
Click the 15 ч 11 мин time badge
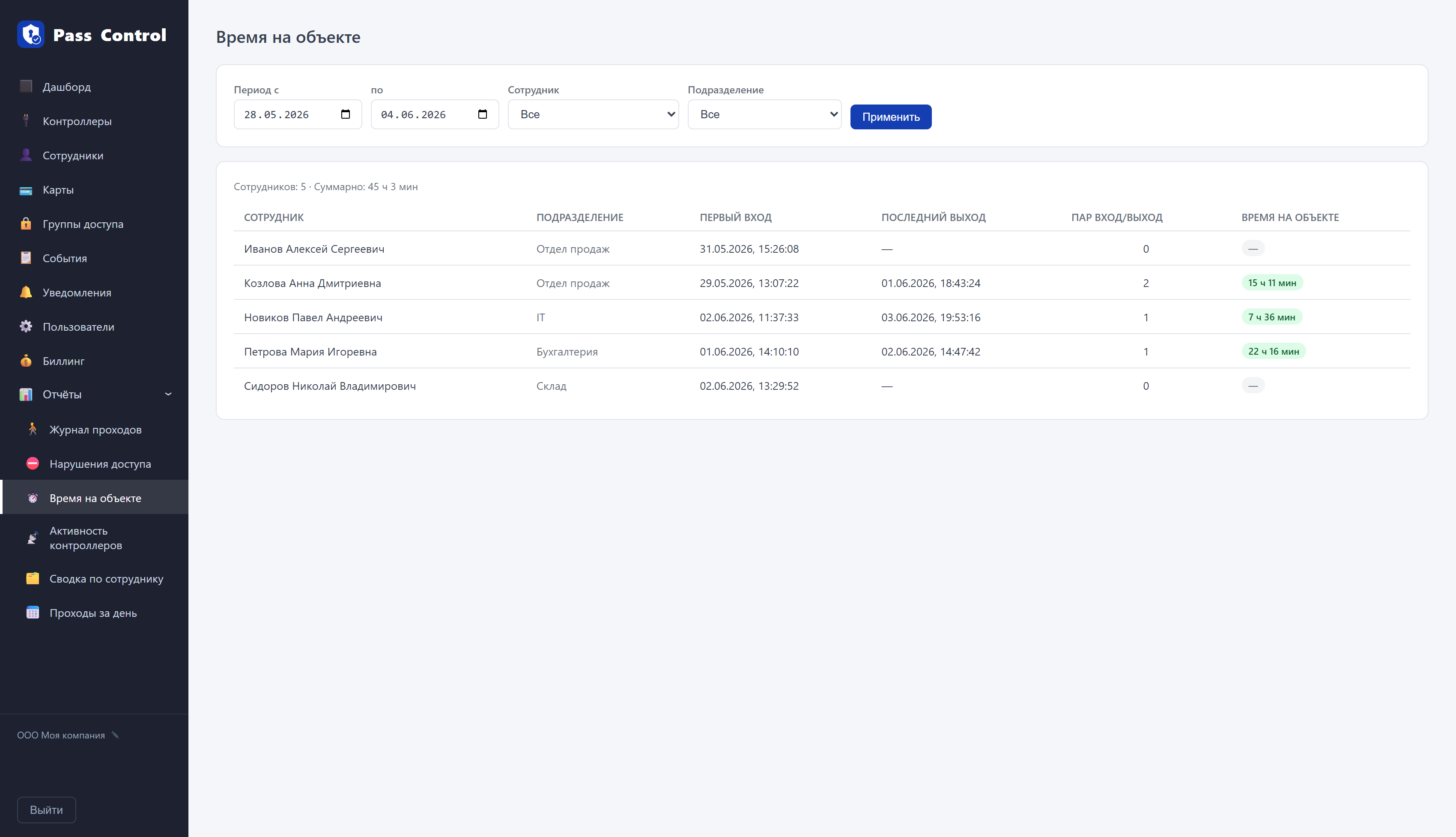[x=1272, y=283]
